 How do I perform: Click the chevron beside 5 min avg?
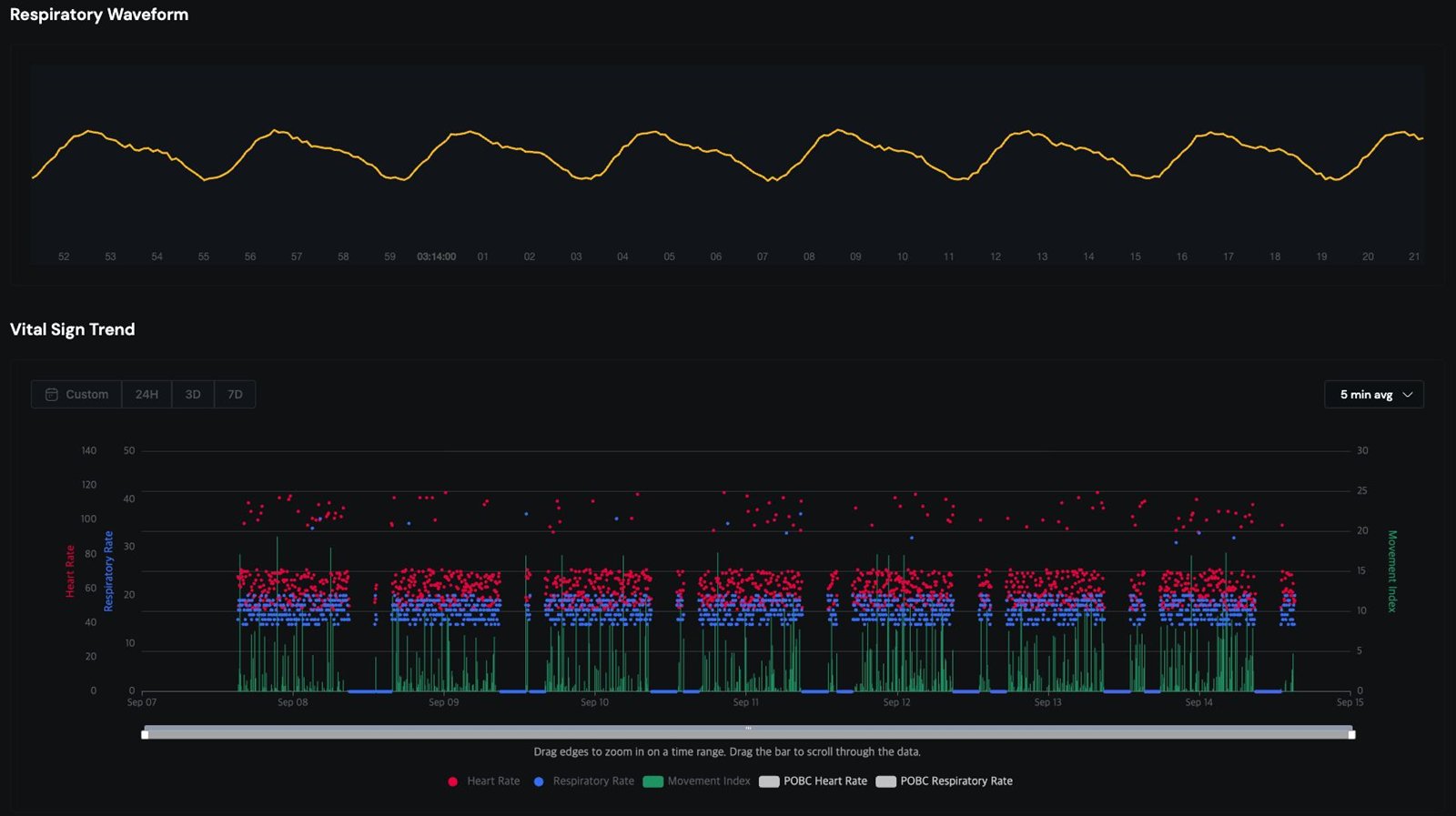click(1408, 395)
